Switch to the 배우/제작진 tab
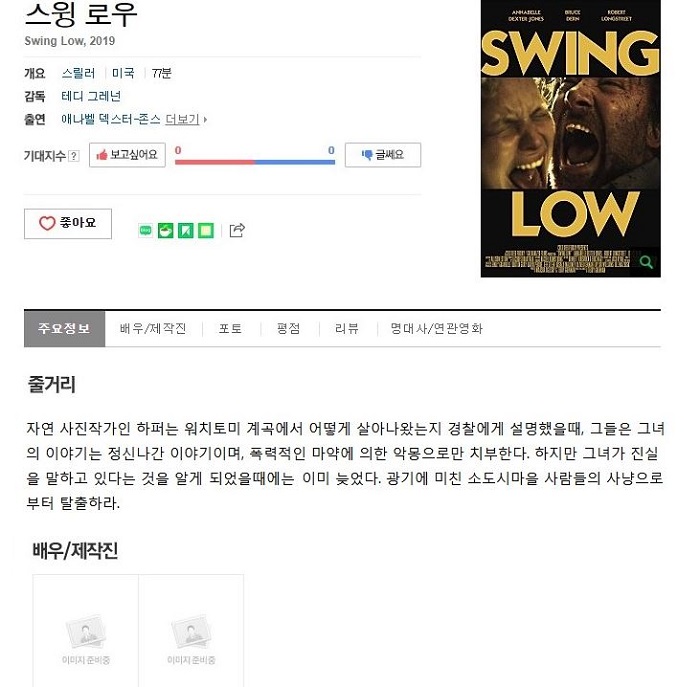700x687 pixels. 153,329
